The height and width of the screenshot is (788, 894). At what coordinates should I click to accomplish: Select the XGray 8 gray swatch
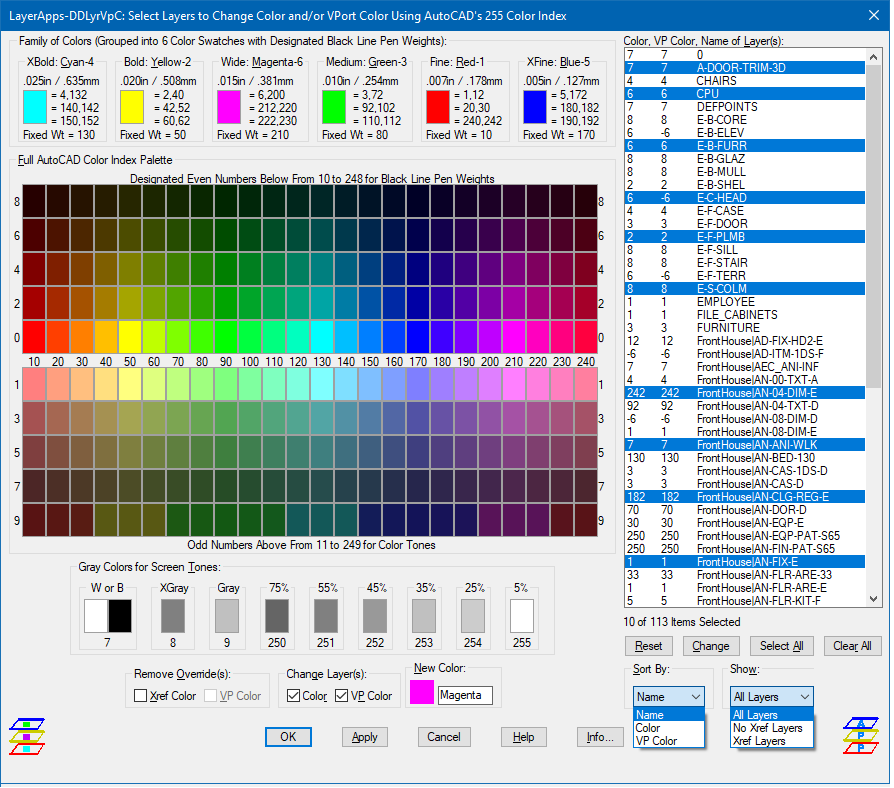point(173,616)
